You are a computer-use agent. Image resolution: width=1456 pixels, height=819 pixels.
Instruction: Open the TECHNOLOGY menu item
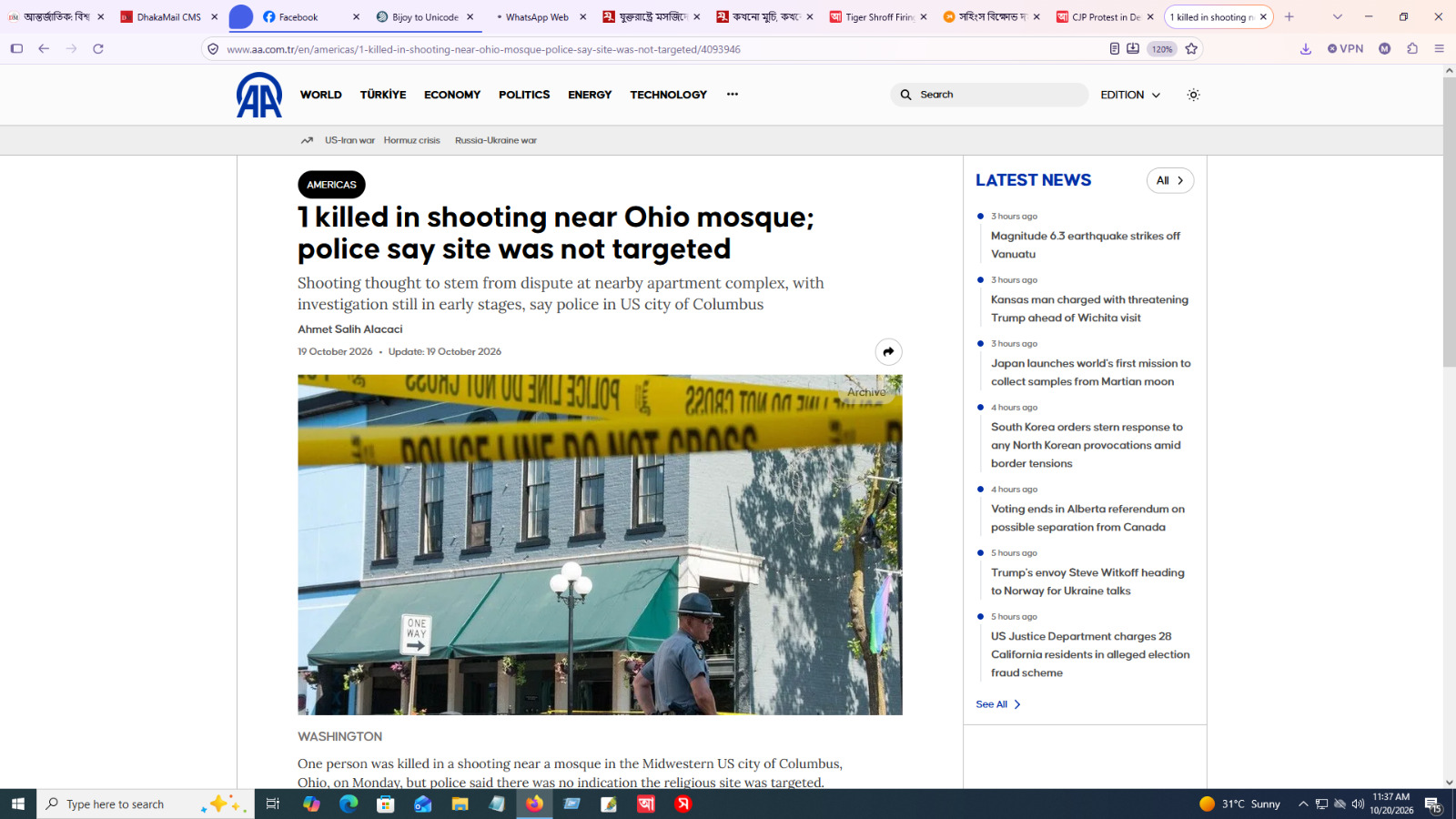pos(669,95)
